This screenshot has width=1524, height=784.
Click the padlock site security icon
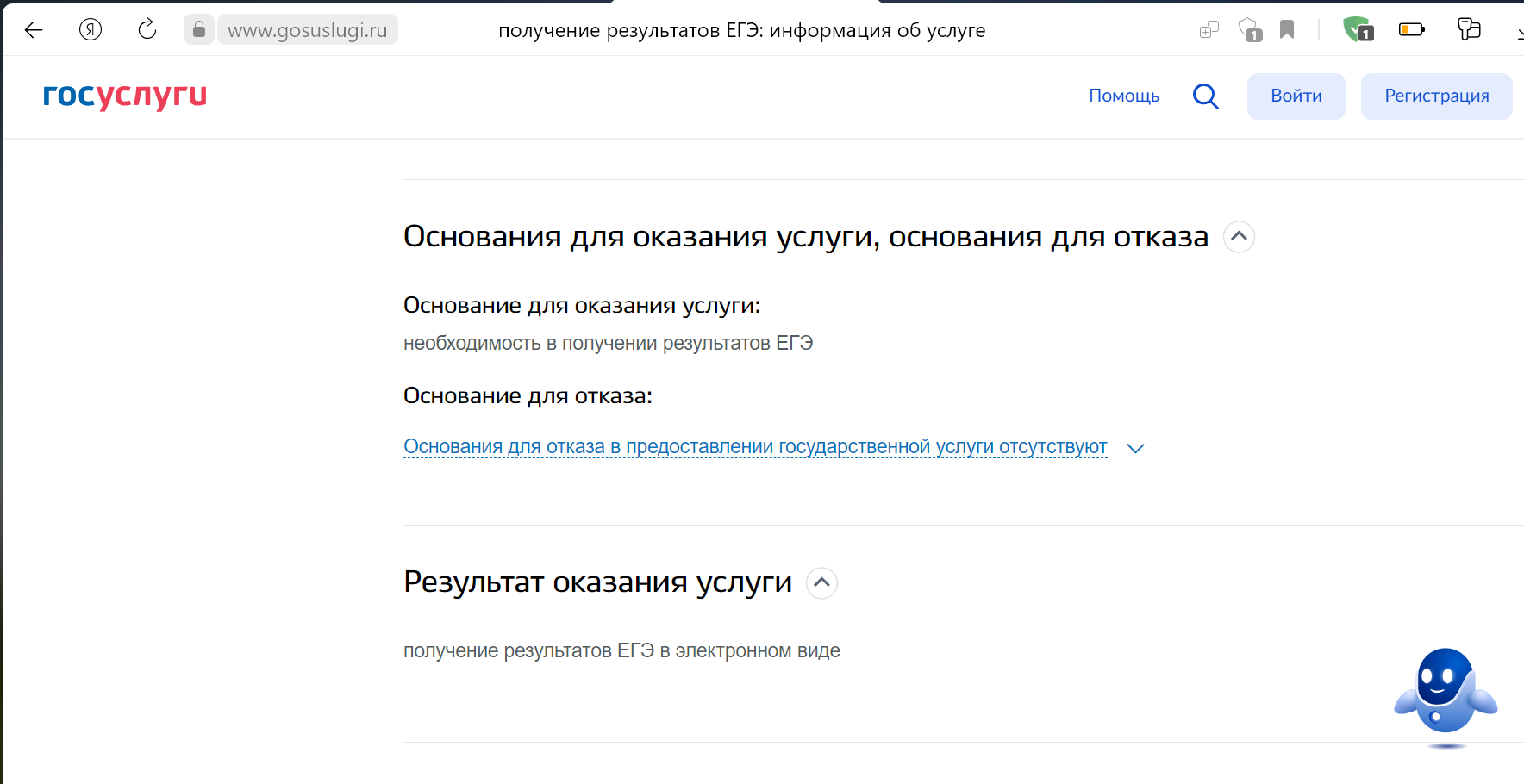pos(199,30)
